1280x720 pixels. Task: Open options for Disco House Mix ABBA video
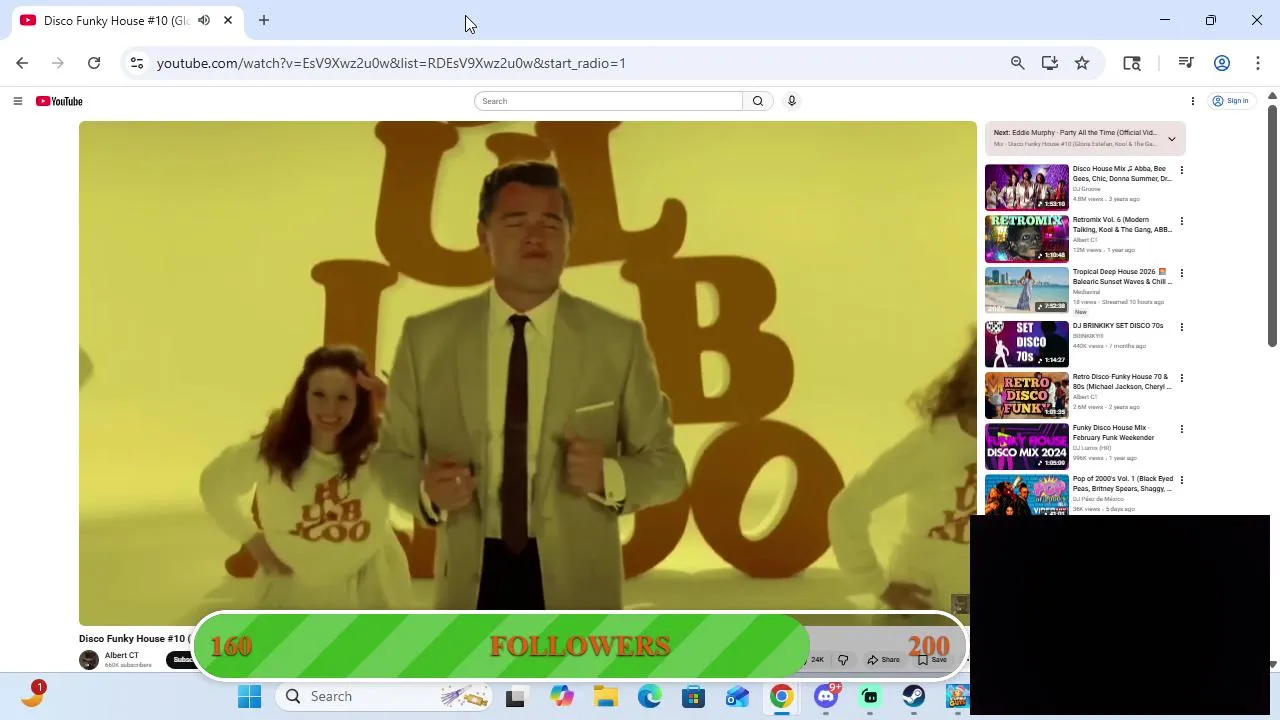[1182, 171]
